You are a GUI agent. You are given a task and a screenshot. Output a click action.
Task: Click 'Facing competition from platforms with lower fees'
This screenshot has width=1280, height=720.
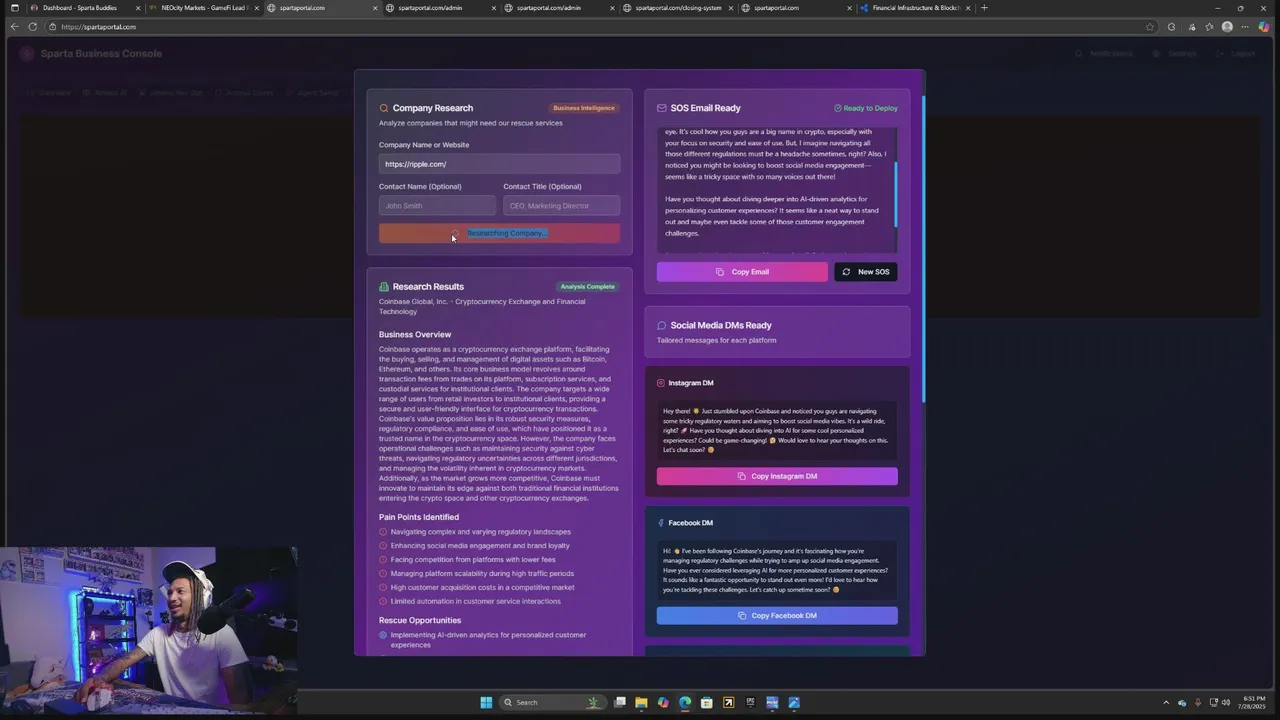coord(473,560)
